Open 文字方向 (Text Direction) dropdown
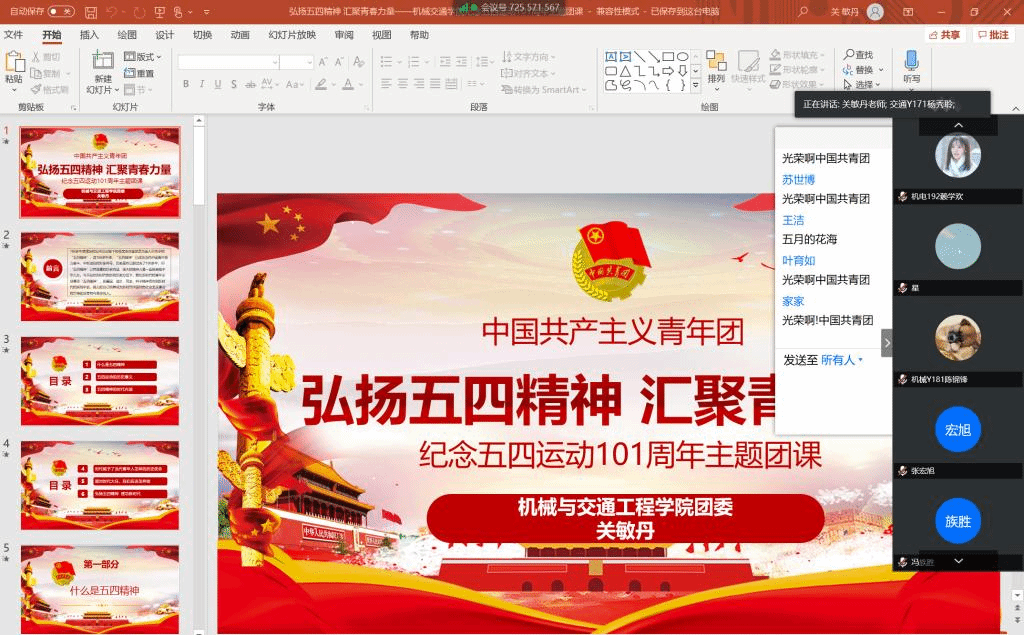This screenshot has height=635, width=1024. pos(528,57)
